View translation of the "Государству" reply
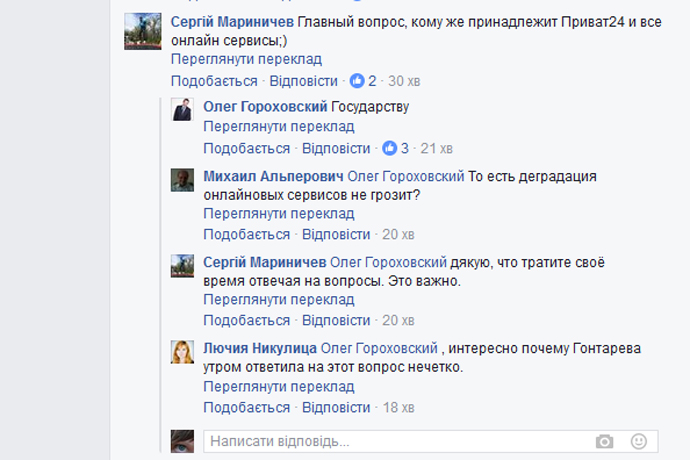Screen dimensions: 690x460 pos(279,127)
